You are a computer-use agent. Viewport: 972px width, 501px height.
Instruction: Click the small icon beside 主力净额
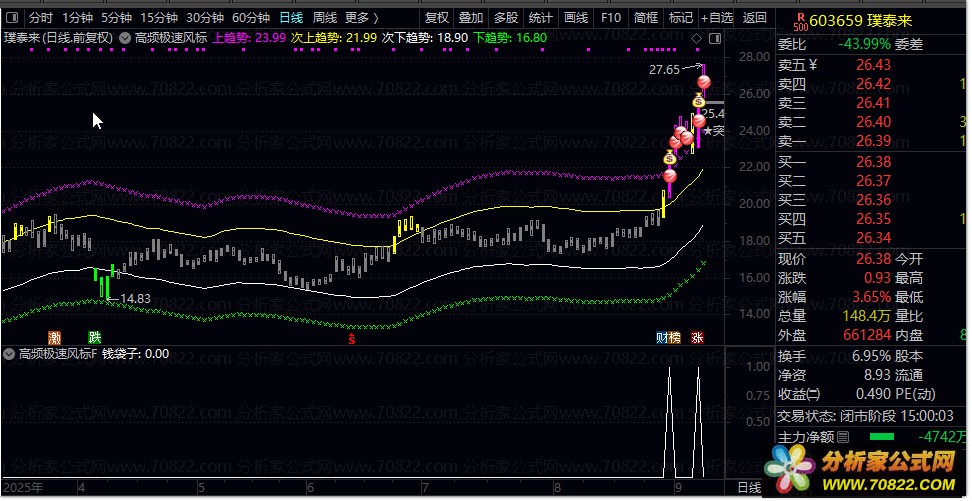tap(843, 437)
